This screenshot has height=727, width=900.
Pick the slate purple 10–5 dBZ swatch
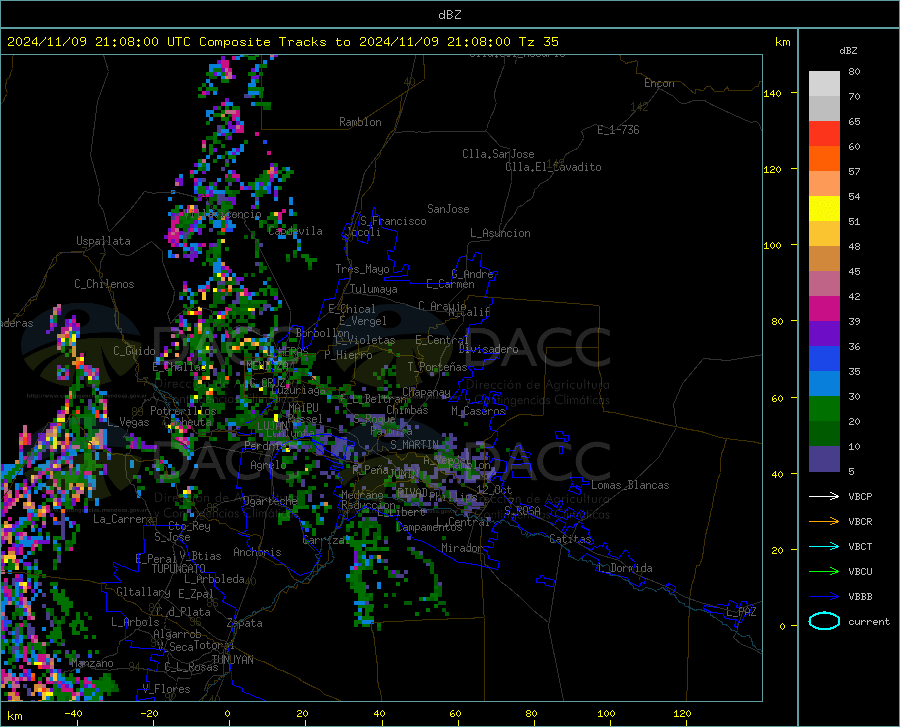click(824, 459)
